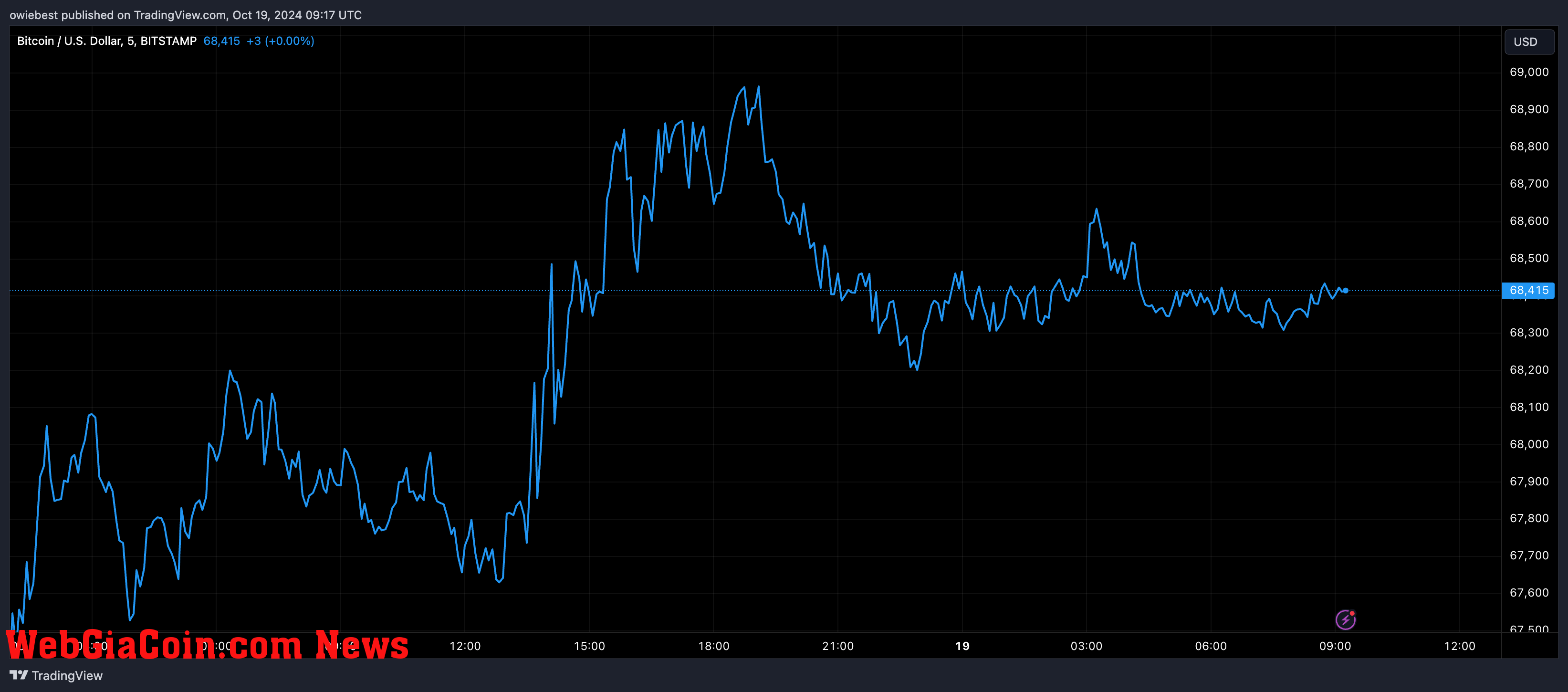Click the 18:00 time axis label
This screenshot has height=692, width=1568.
pos(713,646)
